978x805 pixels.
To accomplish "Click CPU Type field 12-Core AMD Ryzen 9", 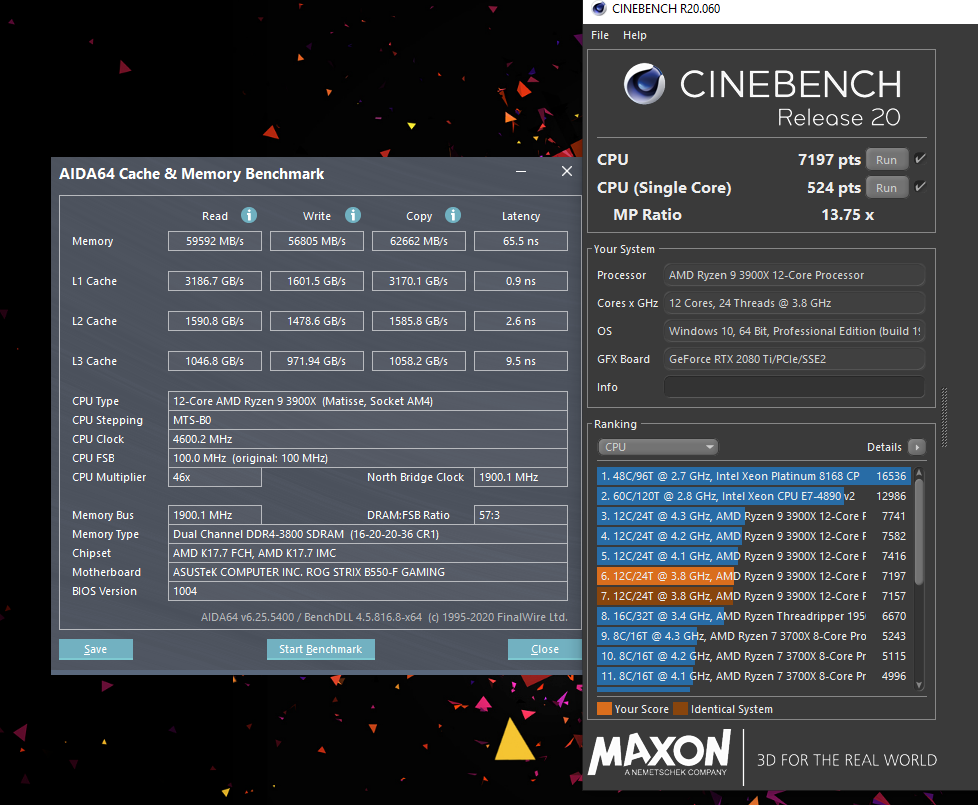I will 367,401.
